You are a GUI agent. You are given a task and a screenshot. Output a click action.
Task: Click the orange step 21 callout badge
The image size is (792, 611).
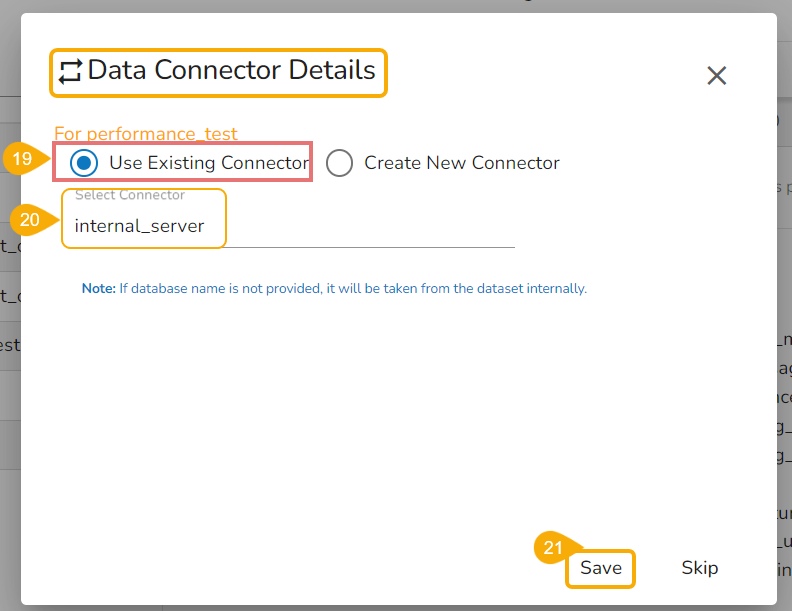552,548
